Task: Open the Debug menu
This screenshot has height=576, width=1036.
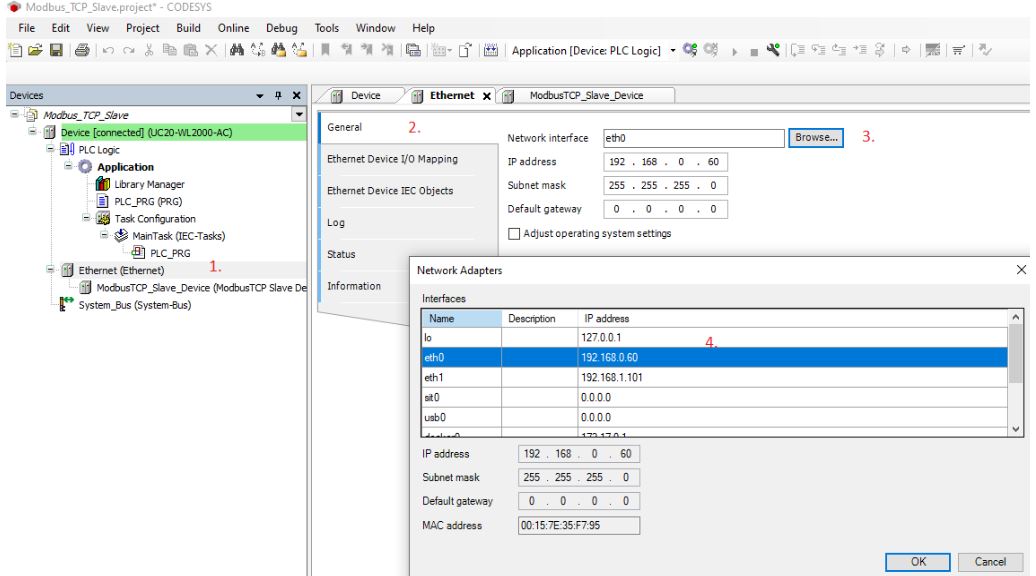Action: 281,28
